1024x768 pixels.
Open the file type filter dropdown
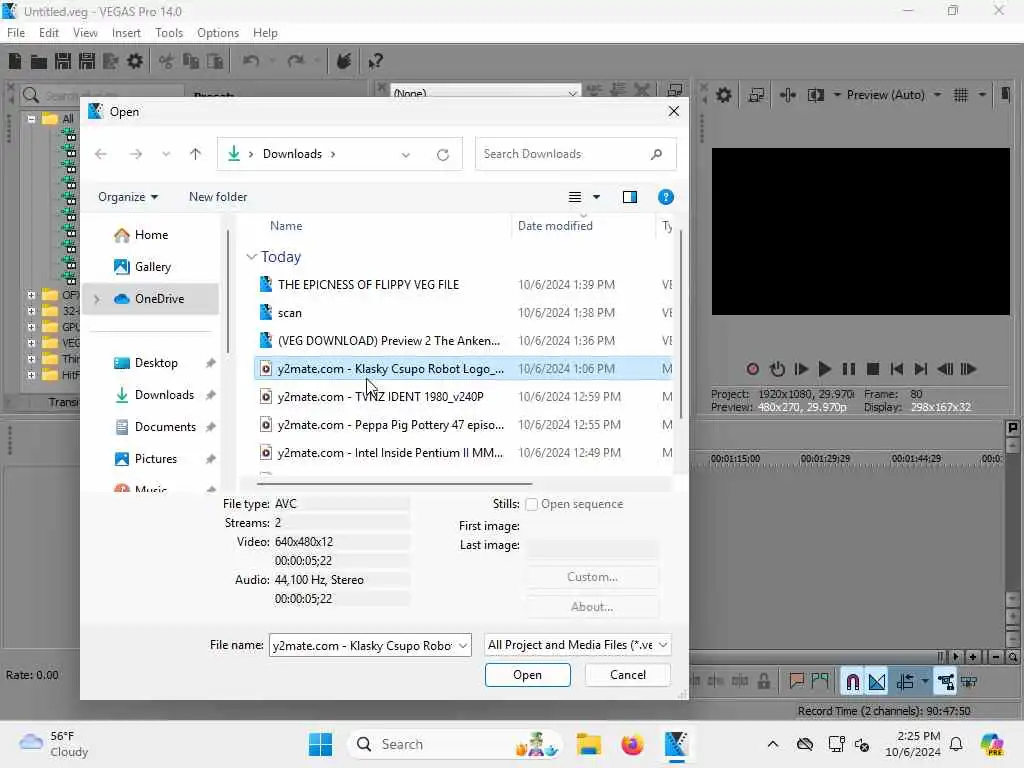coord(663,645)
